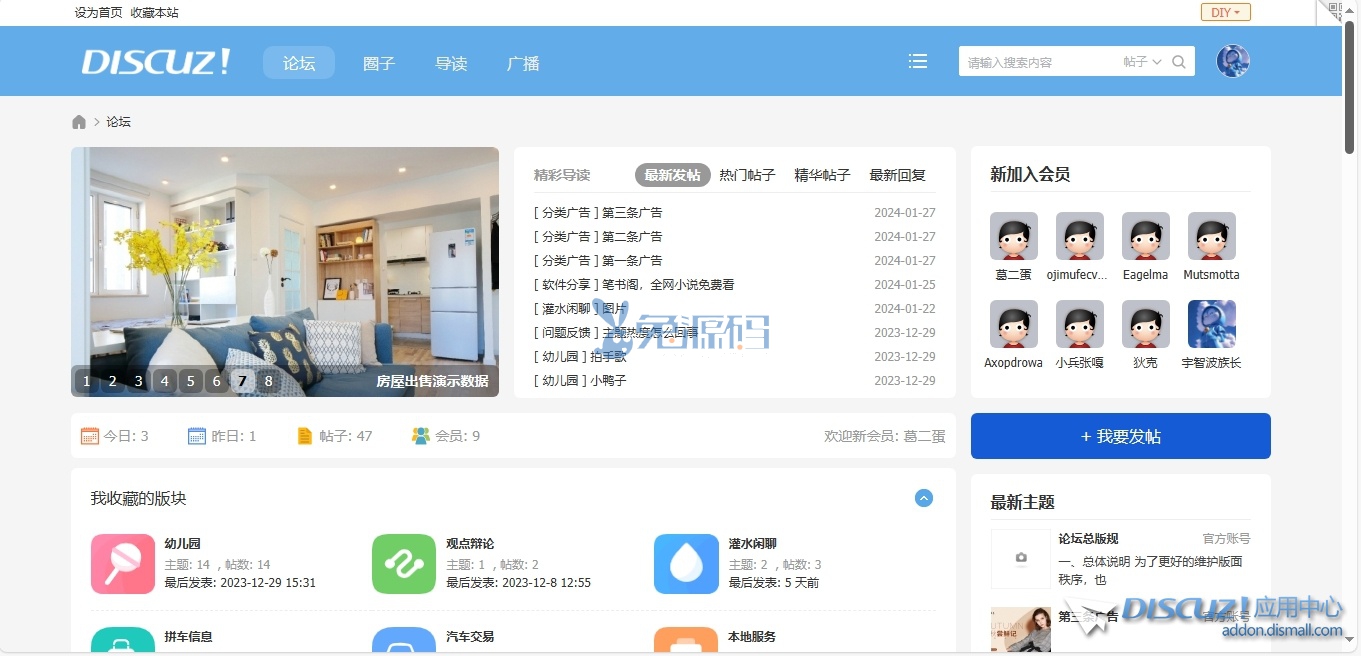
Task: Go to the 圈子 navigation item
Action: [379, 63]
